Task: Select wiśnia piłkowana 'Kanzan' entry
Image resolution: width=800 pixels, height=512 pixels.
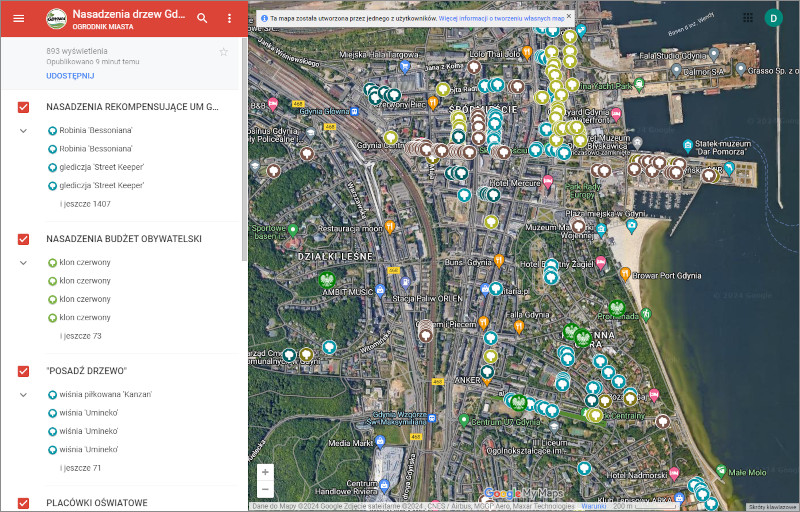Action: coord(106,395)
